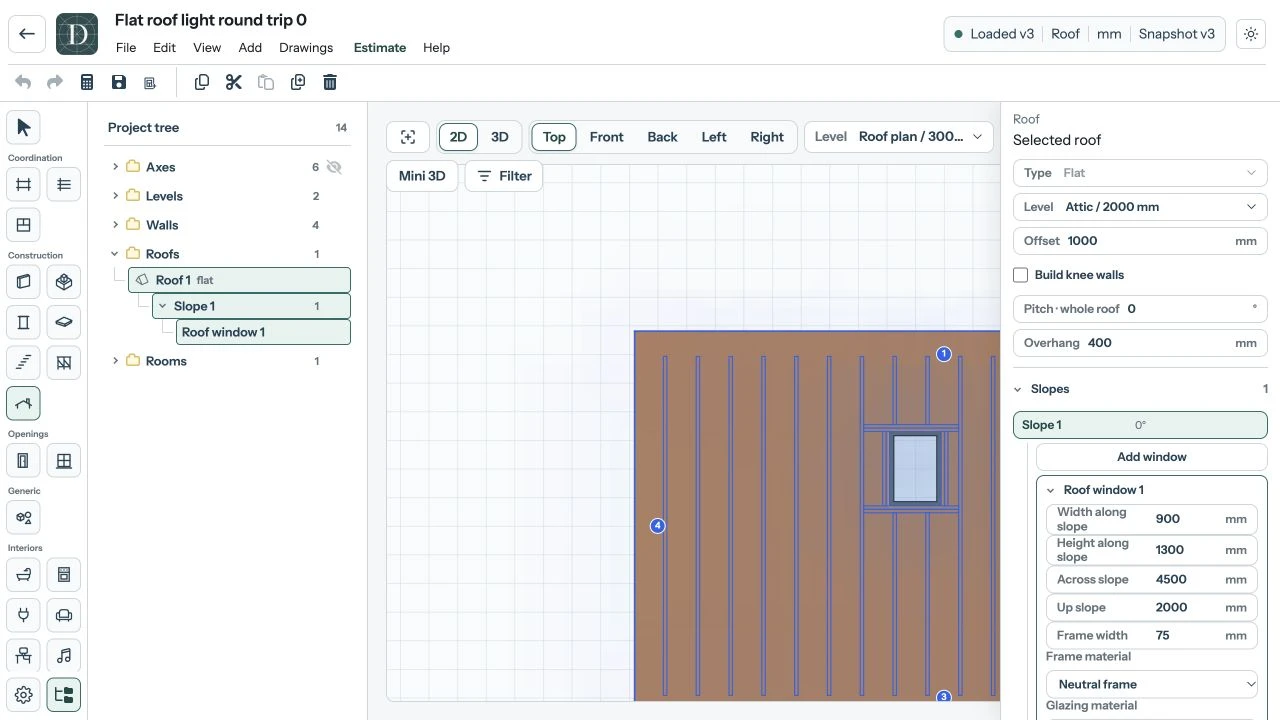
Task: Pick the column tool
Action: (23, 322)
